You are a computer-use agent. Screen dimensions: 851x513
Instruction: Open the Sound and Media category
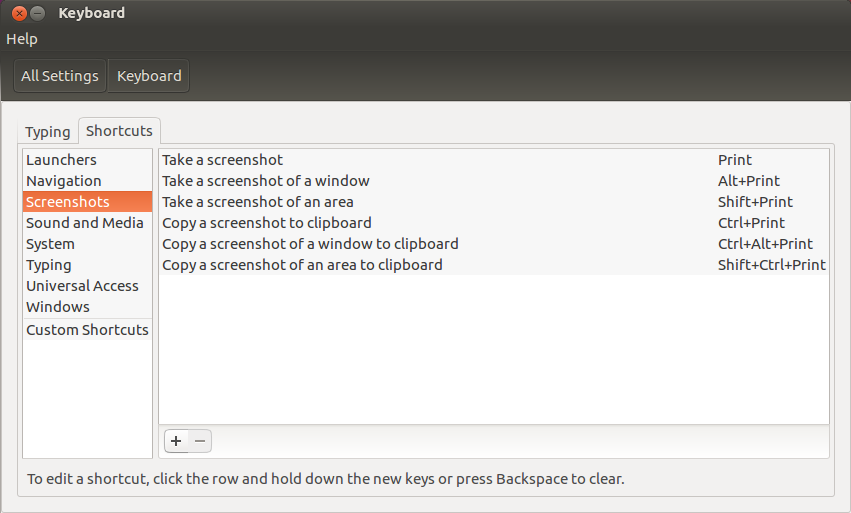(x=85, y=223)
